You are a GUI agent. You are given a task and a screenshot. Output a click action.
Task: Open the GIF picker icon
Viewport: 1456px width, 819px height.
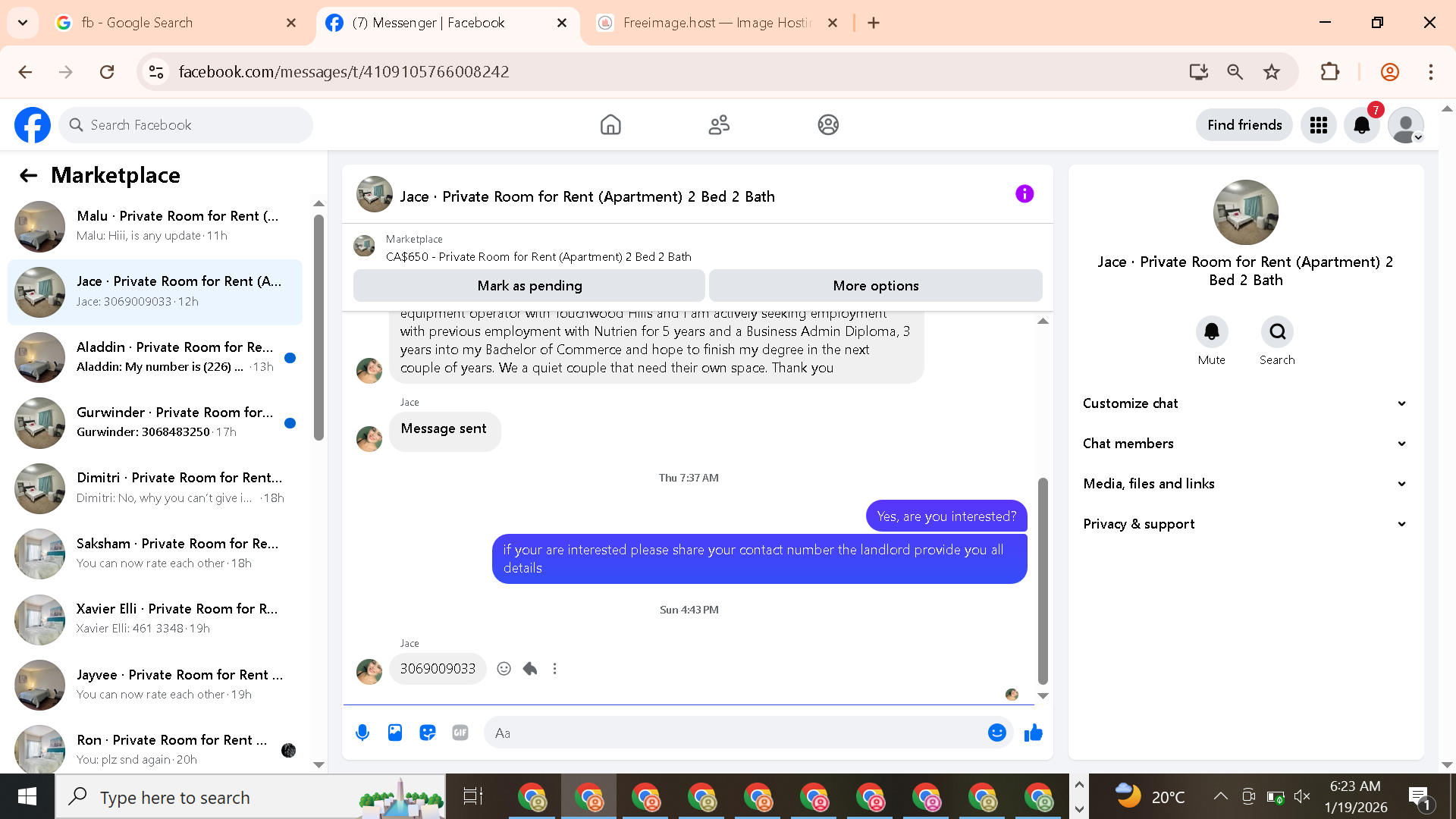tap(460, 733)
